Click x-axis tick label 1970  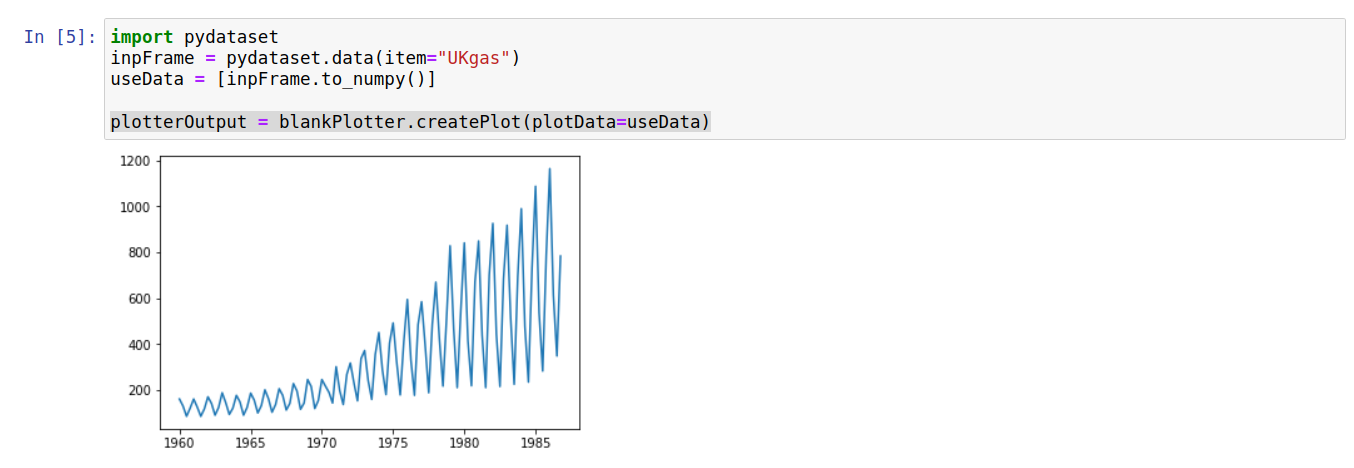tap(322, 442)
